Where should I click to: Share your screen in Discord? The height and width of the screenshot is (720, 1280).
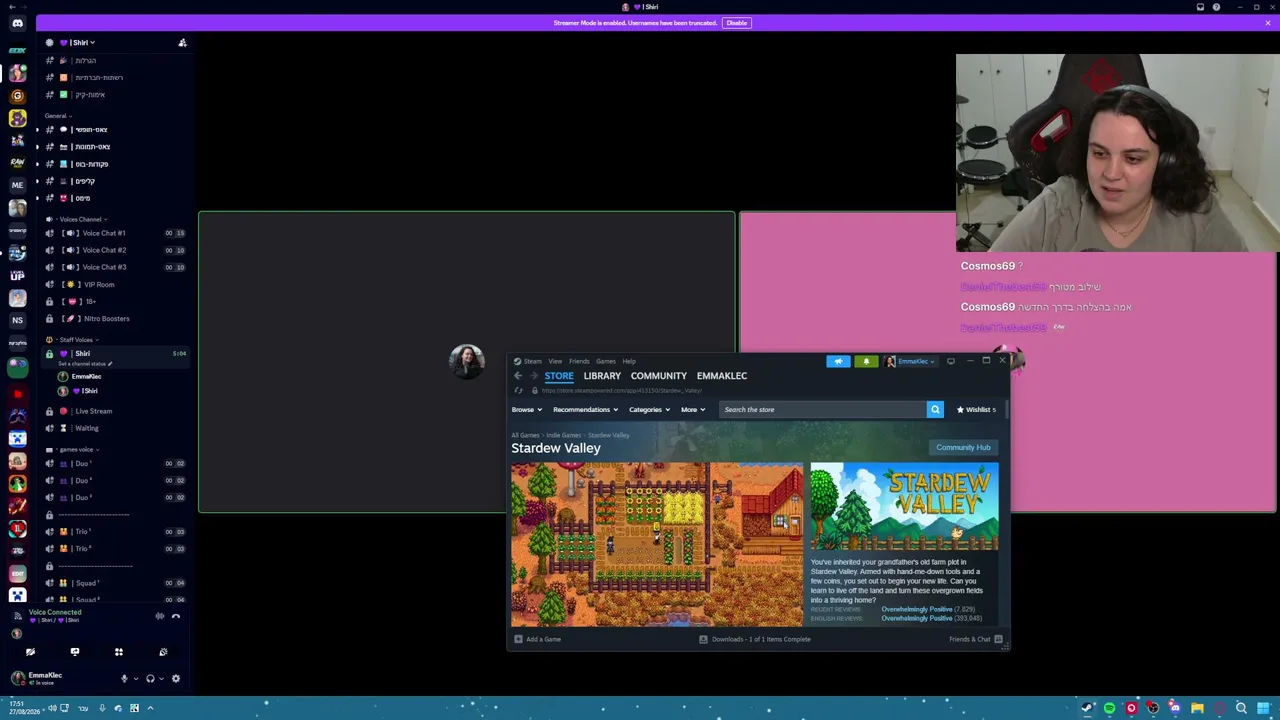(74, 652)
